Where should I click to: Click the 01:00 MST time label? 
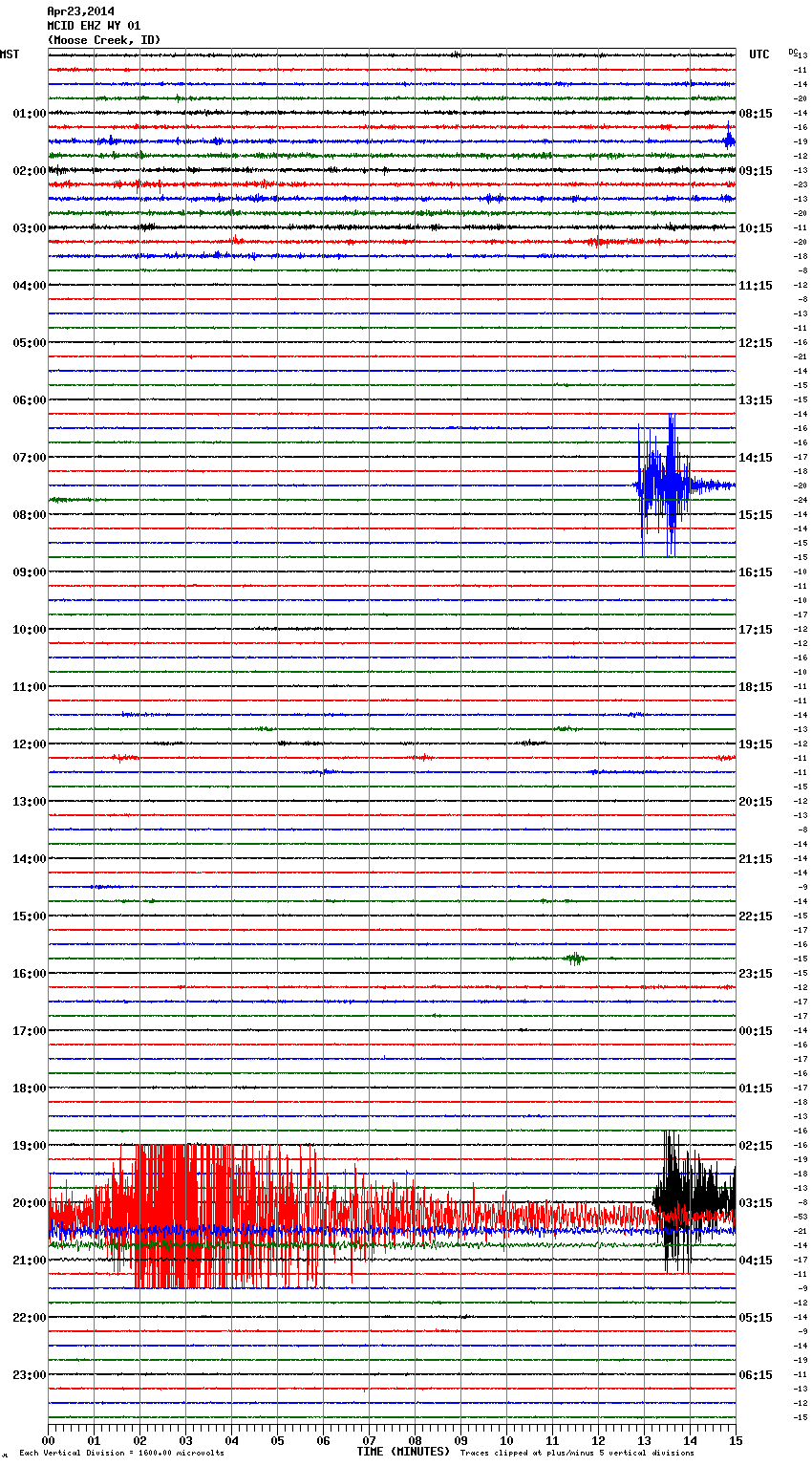[x=30, y=114]
